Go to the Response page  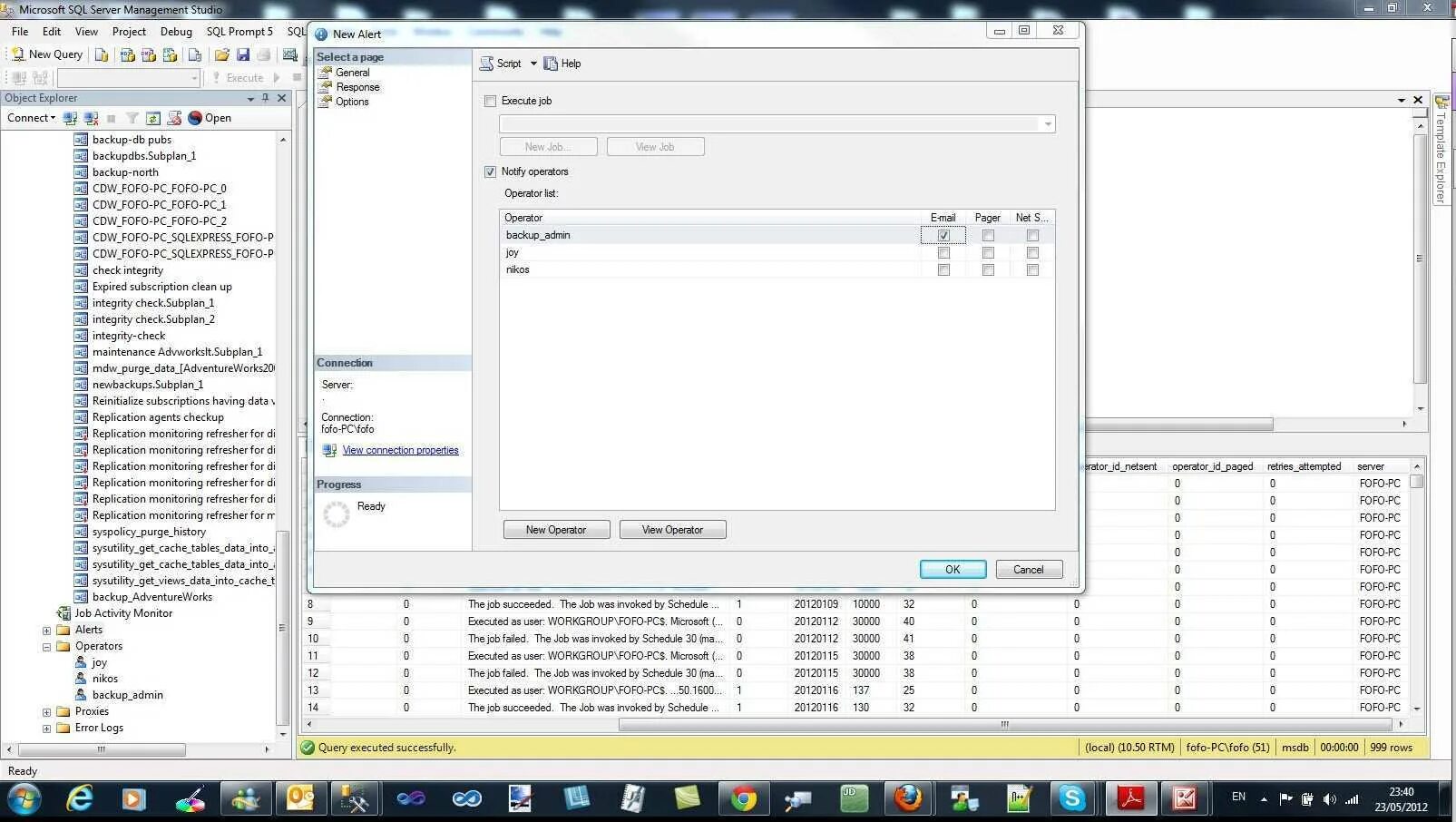(x=357, y=87)
